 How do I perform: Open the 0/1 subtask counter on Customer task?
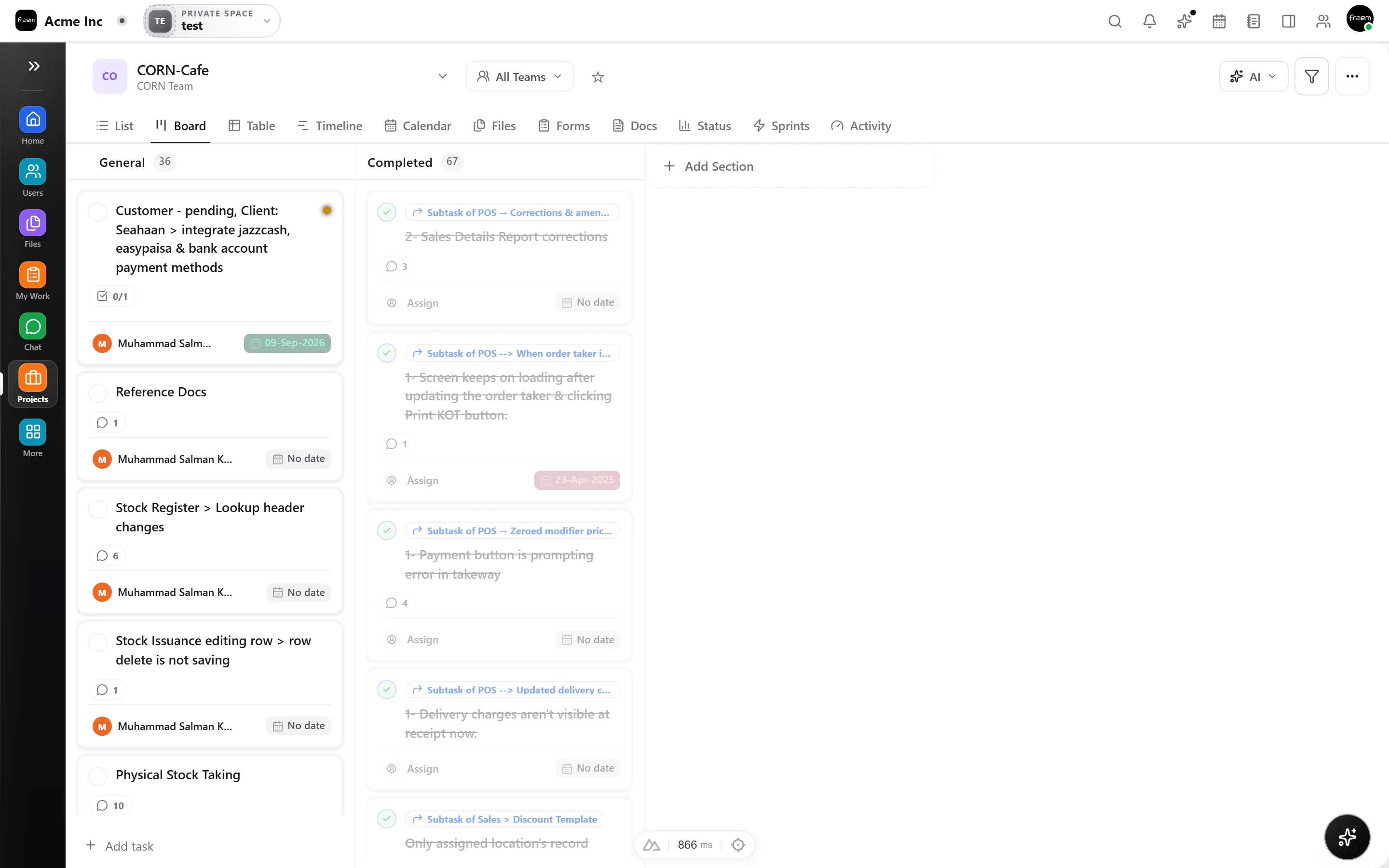[x=112, y=296]
